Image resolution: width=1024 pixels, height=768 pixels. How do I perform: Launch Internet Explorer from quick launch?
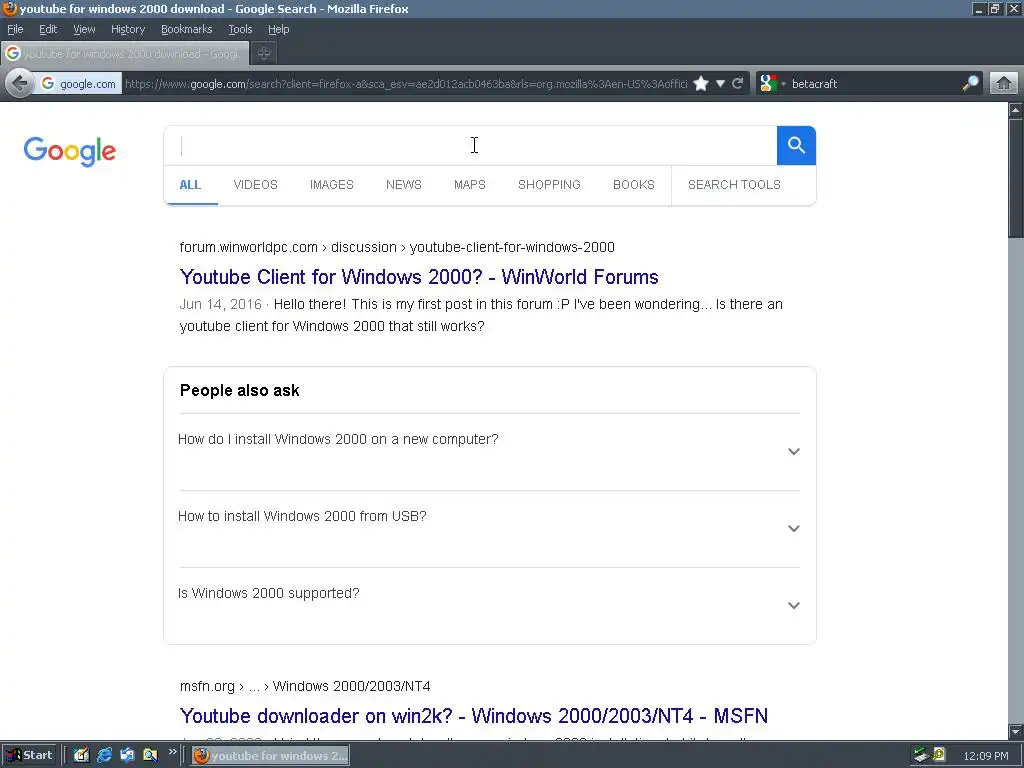click(104, 755)
